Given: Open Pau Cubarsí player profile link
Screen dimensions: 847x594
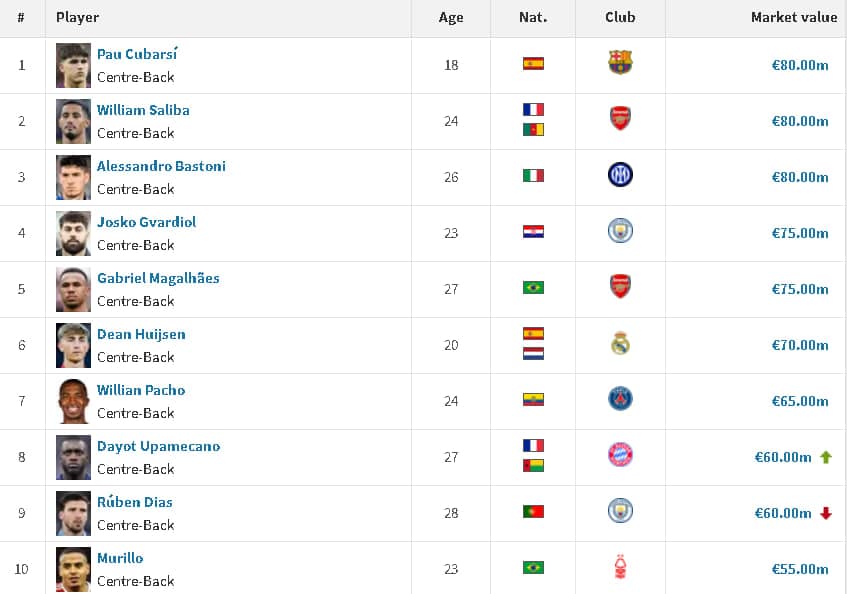Looking at the screenshot, I should coord(137,54).
